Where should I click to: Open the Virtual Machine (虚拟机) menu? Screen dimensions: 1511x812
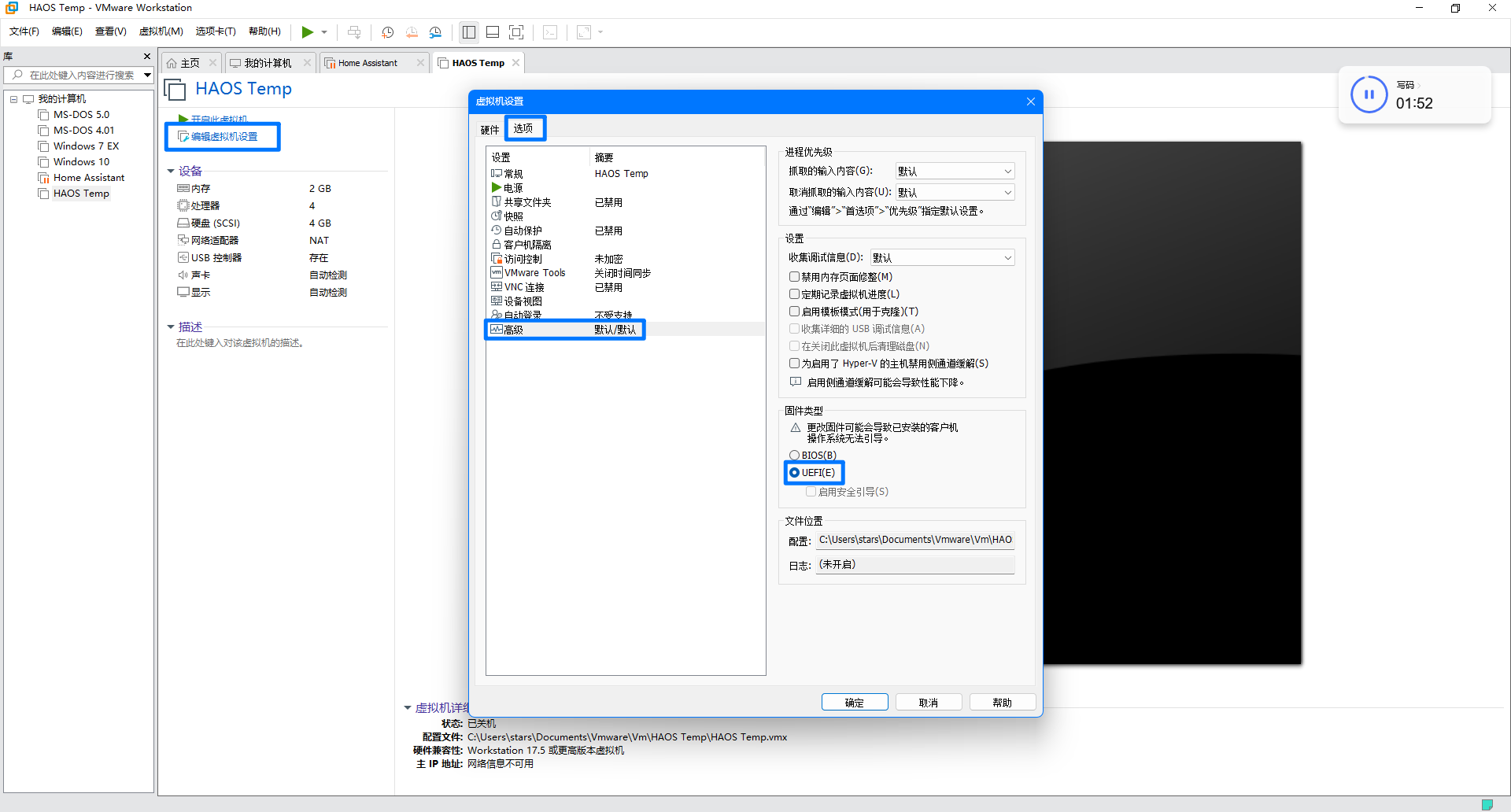[x=161, y=31]
